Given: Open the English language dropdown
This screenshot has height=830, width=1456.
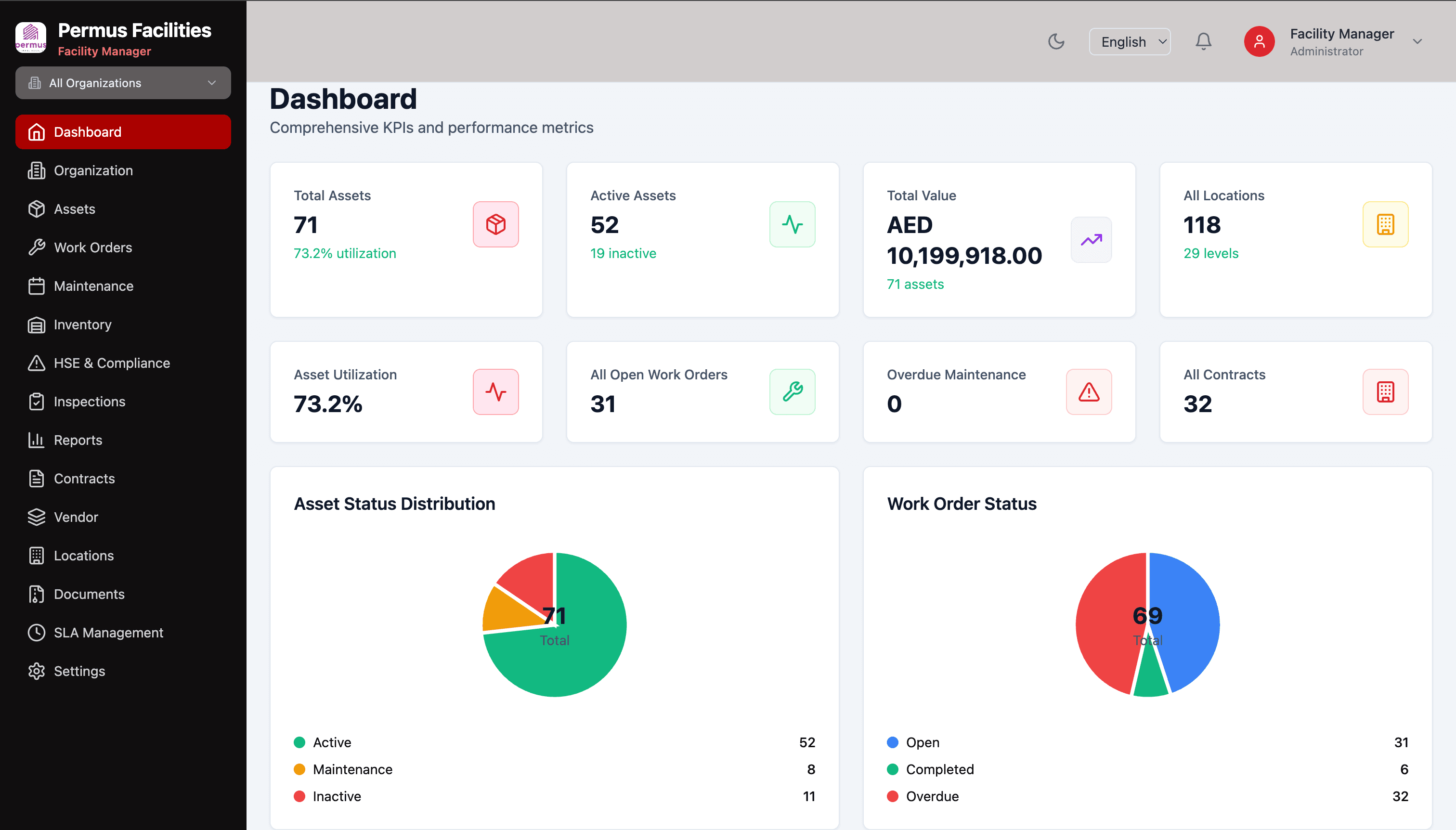Looking at the screenshot, I should click(1129, 41).
